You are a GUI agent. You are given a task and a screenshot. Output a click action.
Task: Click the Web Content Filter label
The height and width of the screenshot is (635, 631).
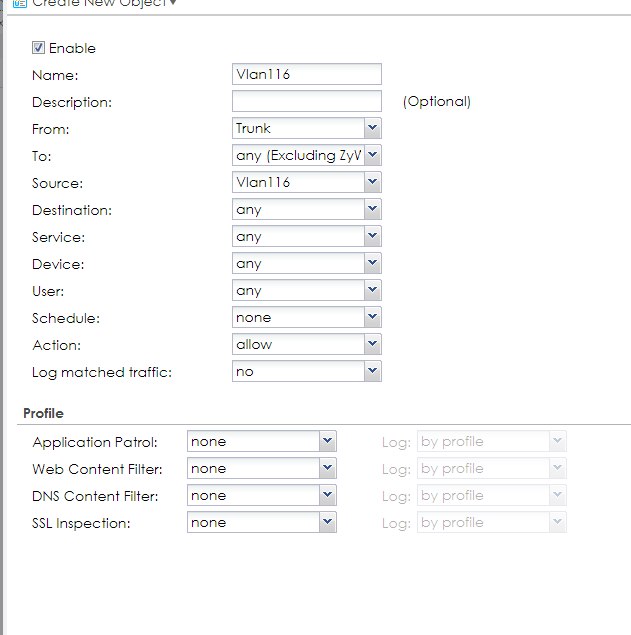click(x=97, y=469)
